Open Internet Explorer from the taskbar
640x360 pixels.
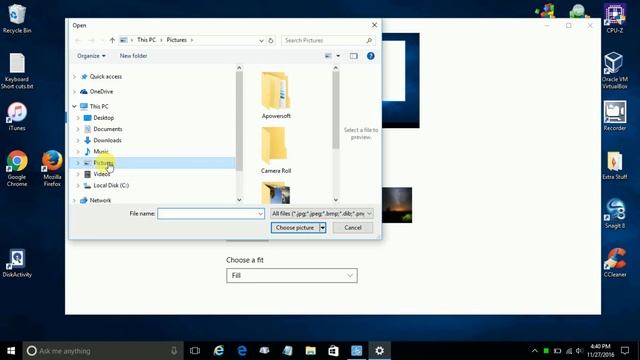(219, 351)
